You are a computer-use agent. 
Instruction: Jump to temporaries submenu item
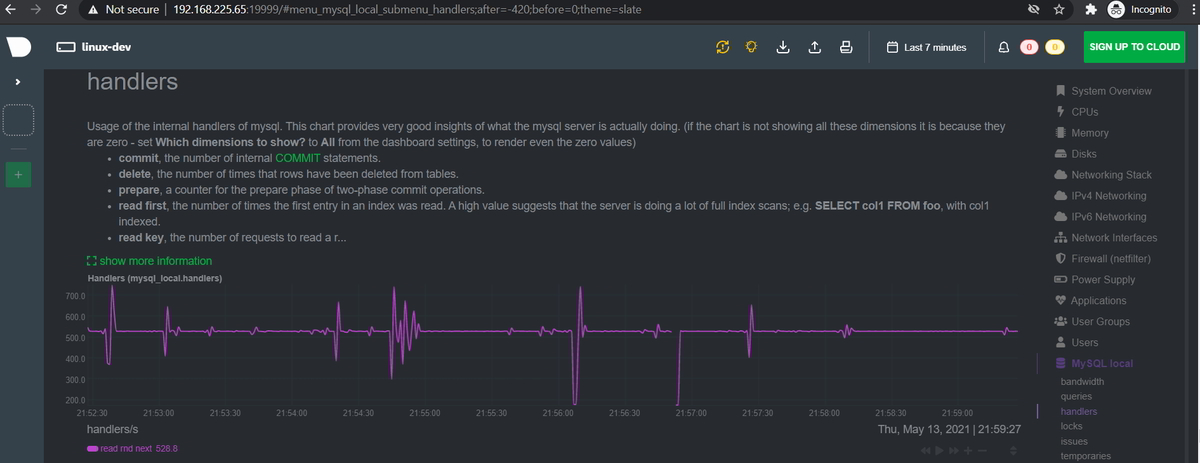click(1085, 457)
